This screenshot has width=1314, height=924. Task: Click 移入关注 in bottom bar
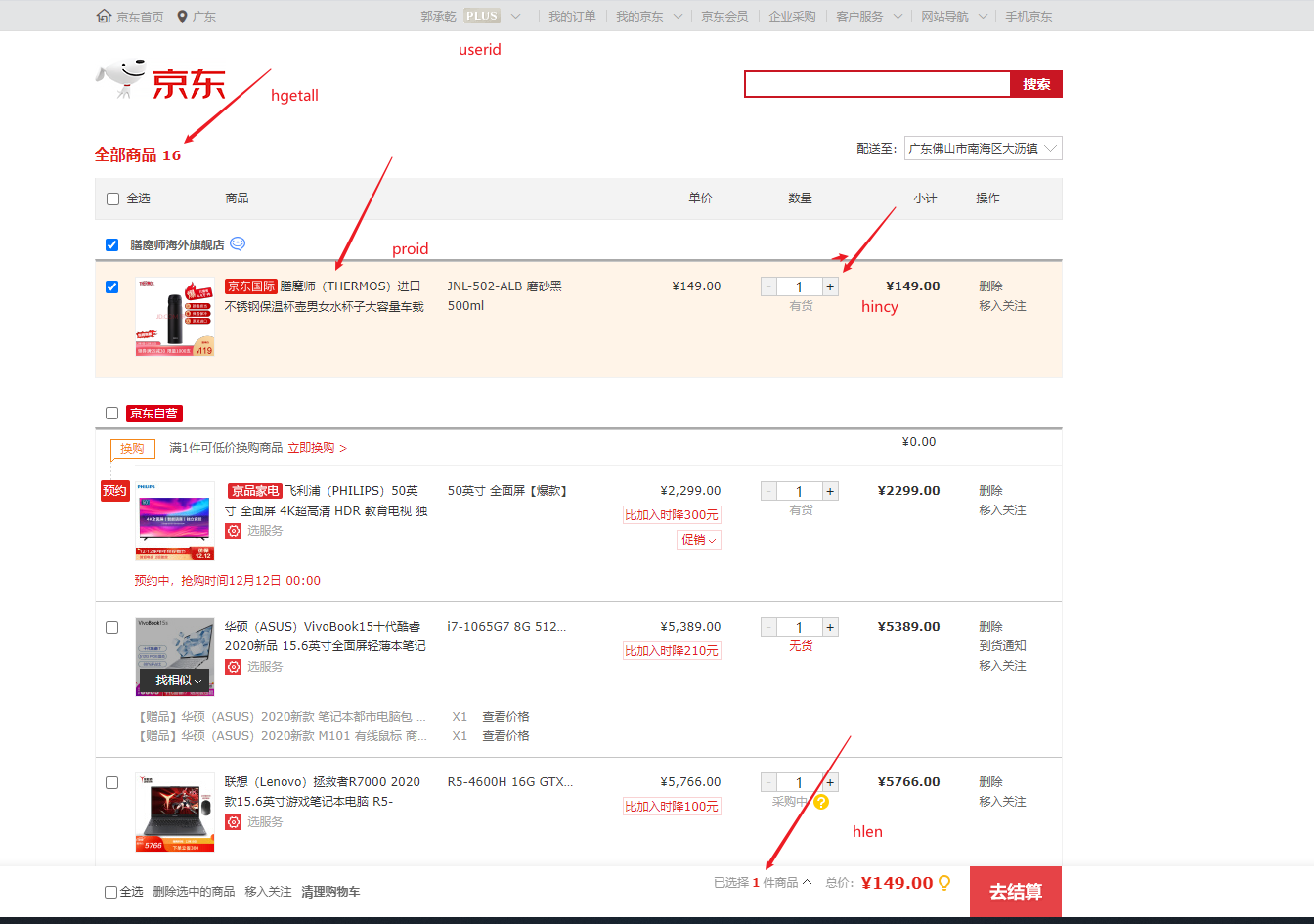pyautogui.click(x=268, y=892)
